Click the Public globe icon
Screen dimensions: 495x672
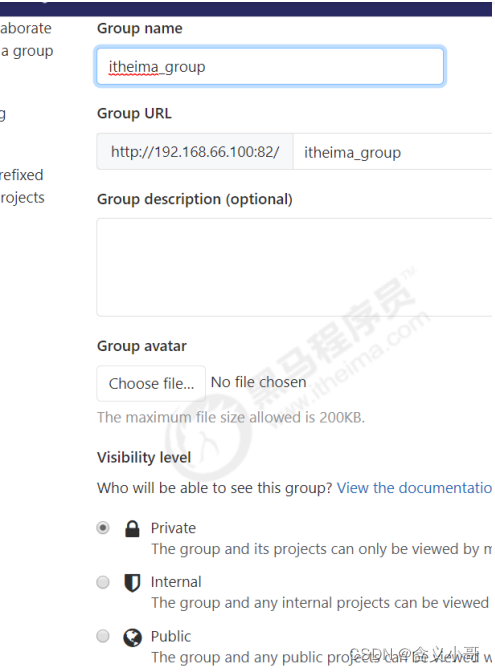tap(132, 637)
